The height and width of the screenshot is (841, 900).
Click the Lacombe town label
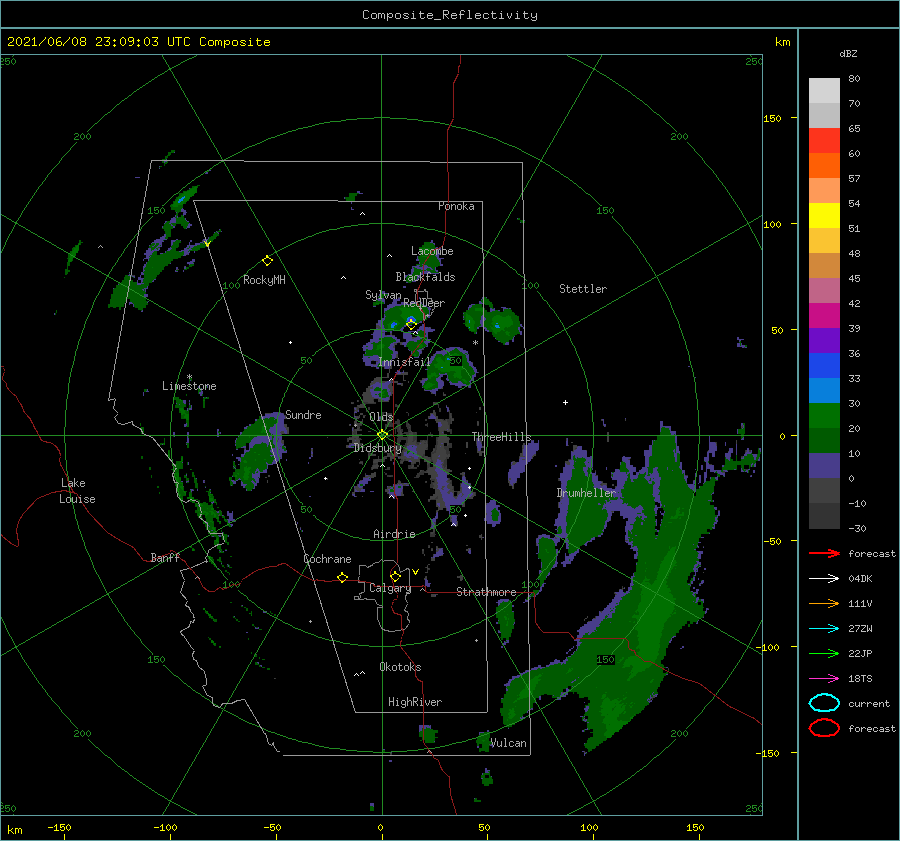432,251
